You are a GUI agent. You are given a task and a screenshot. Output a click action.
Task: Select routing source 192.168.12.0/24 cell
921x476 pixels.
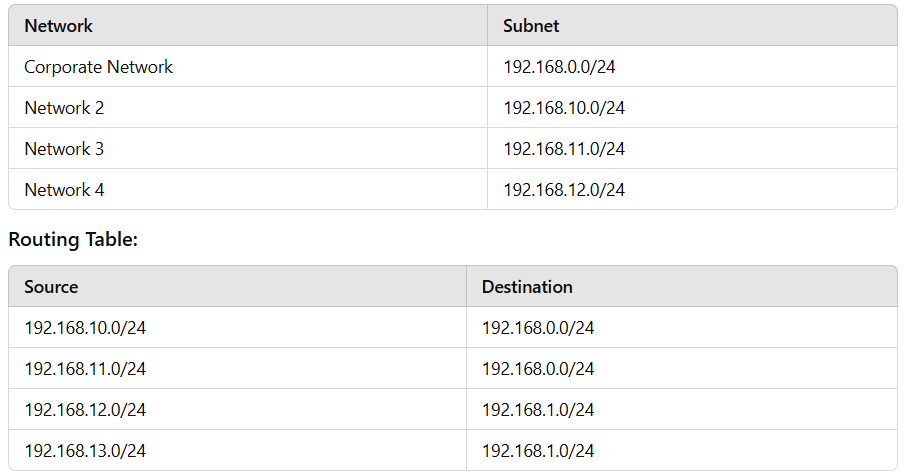click(x=85, y=410)
